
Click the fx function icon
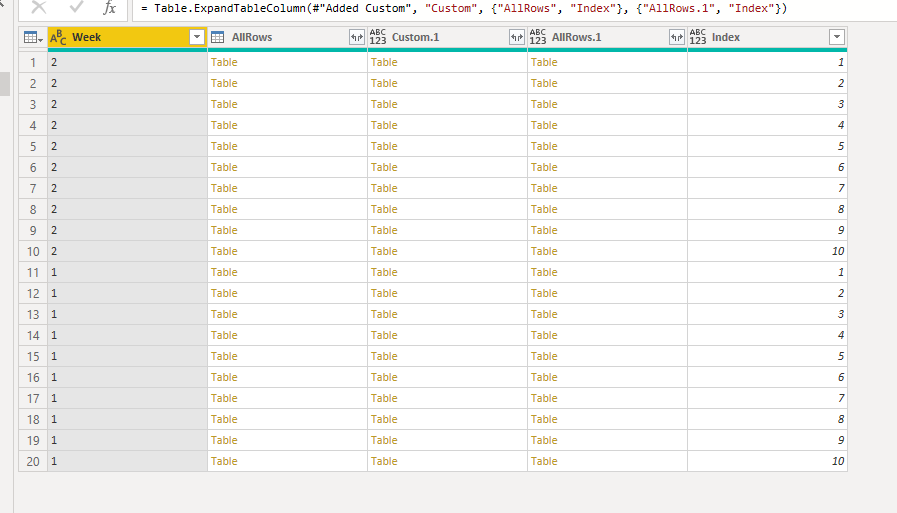point(109,8)
